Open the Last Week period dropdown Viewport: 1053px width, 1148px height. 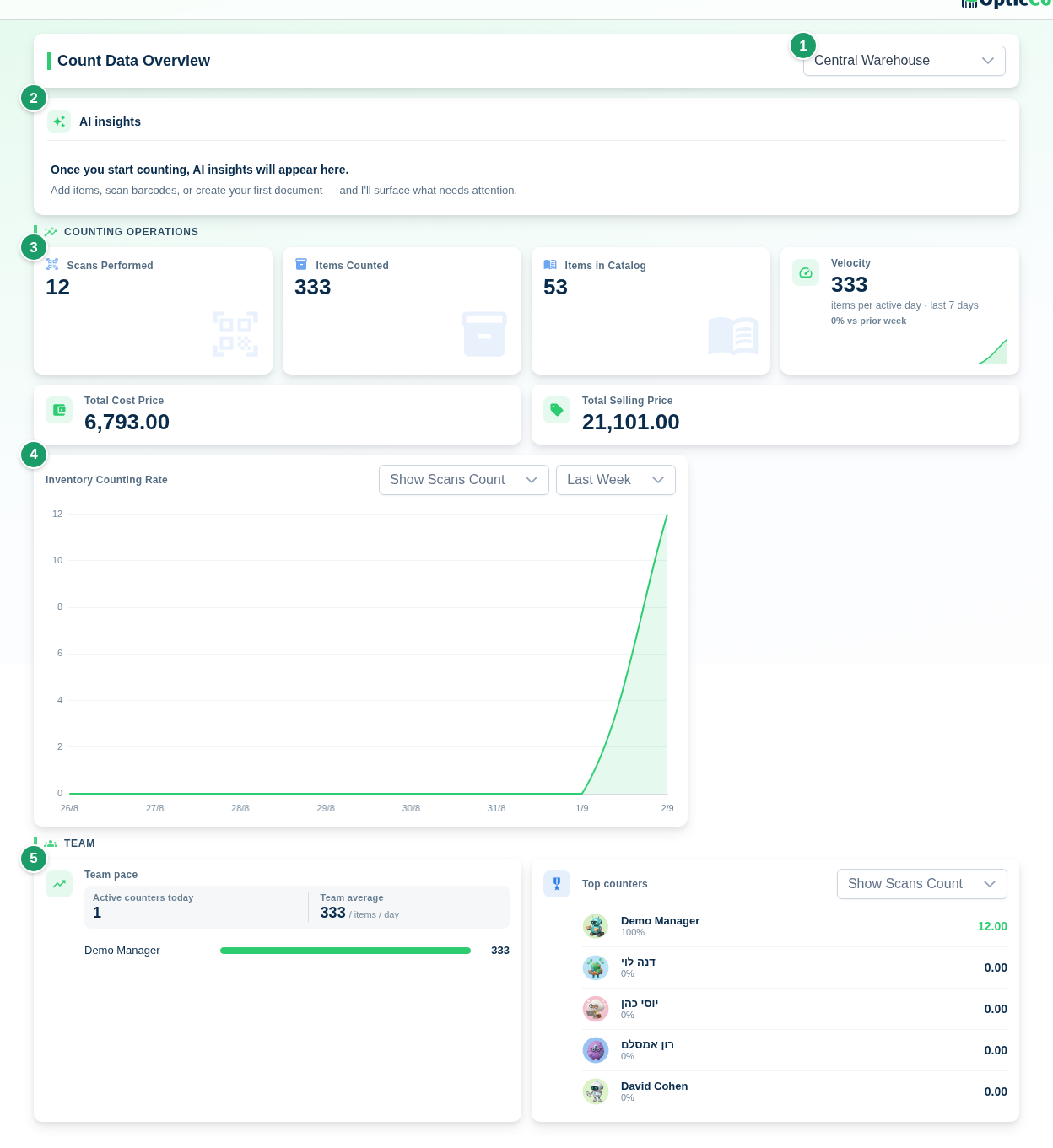[x=616, y=480]
